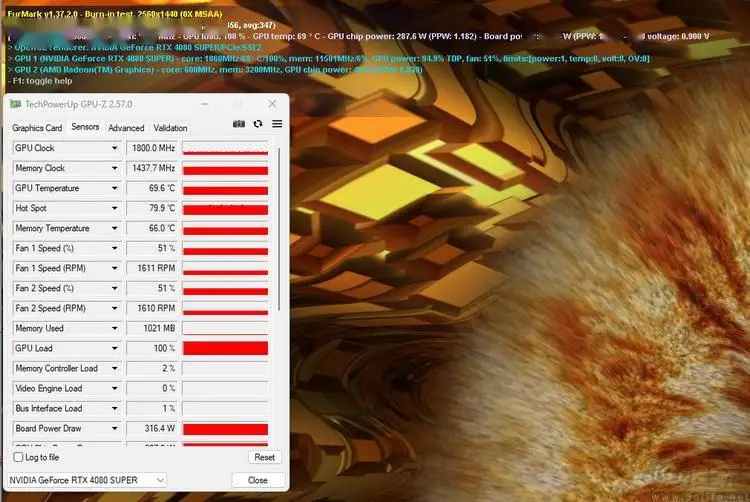Click the Memory Clock history graph
Screen dimensions: 750x502
[x=225, y=168]
